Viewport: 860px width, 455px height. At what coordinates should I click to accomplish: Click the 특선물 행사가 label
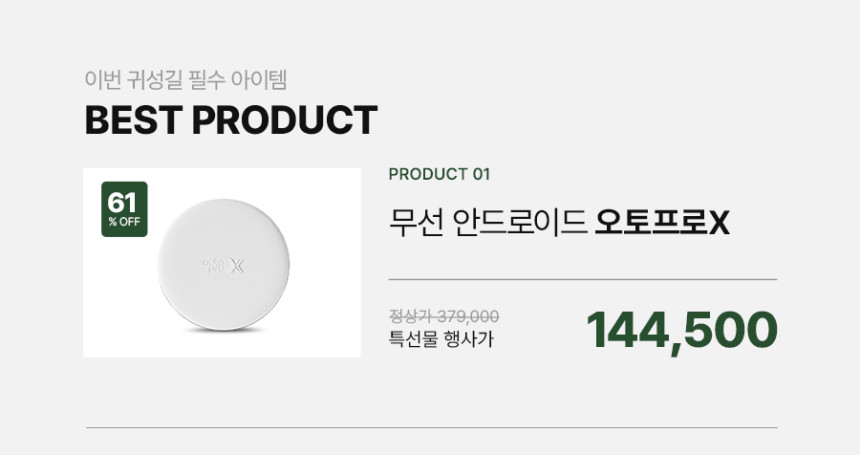(441, 339)
